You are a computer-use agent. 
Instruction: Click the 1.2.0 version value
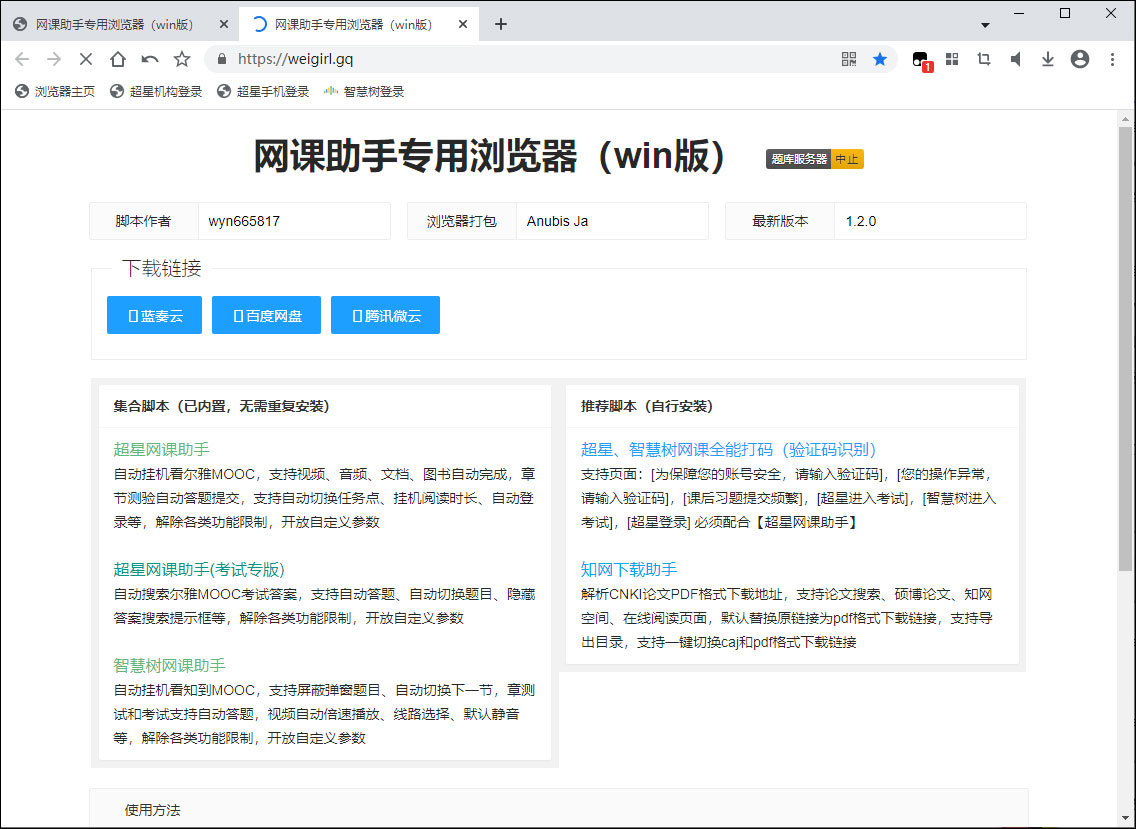point(861,221)
